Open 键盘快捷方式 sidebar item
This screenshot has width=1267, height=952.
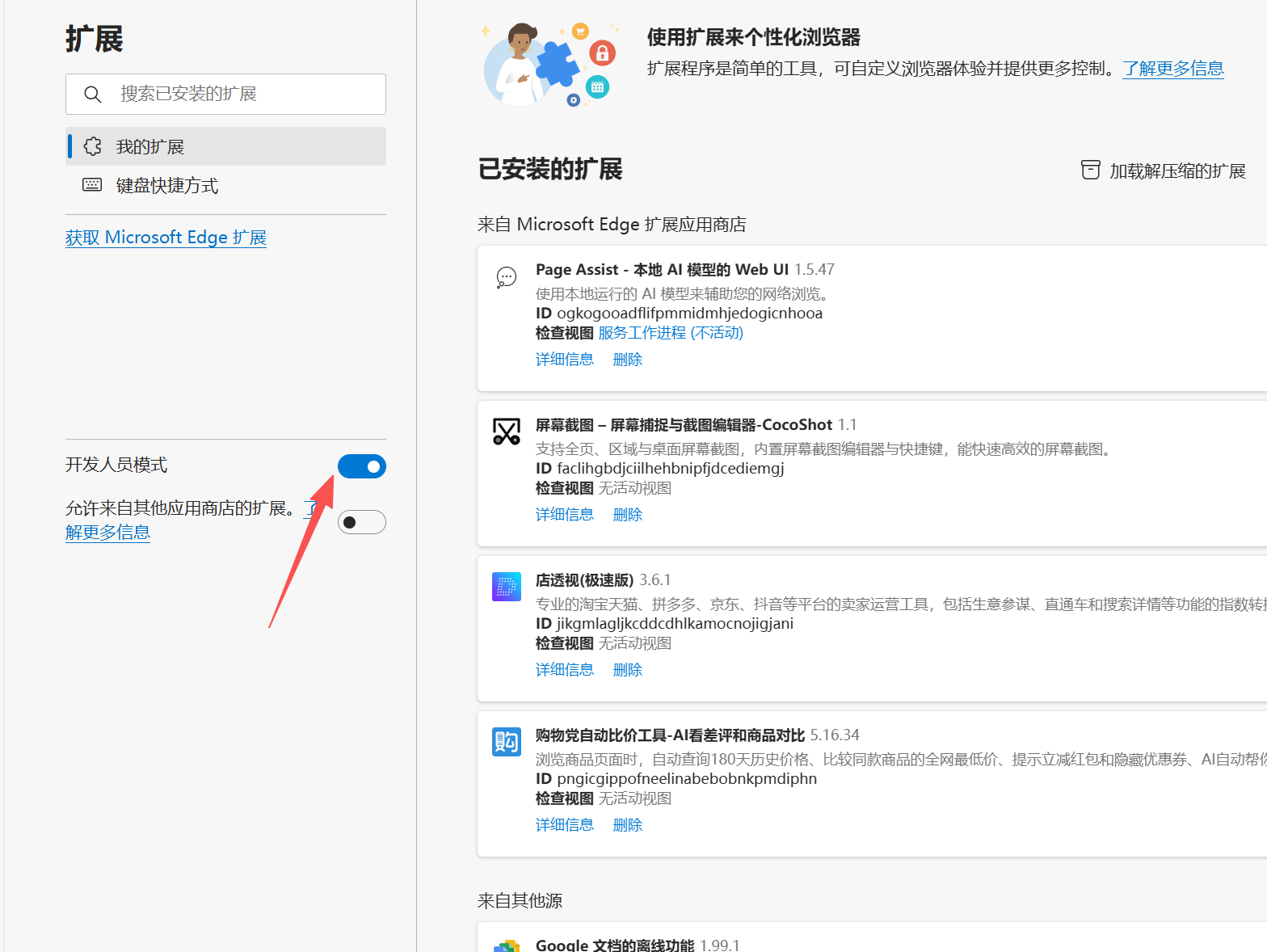[x=166, y=186]
